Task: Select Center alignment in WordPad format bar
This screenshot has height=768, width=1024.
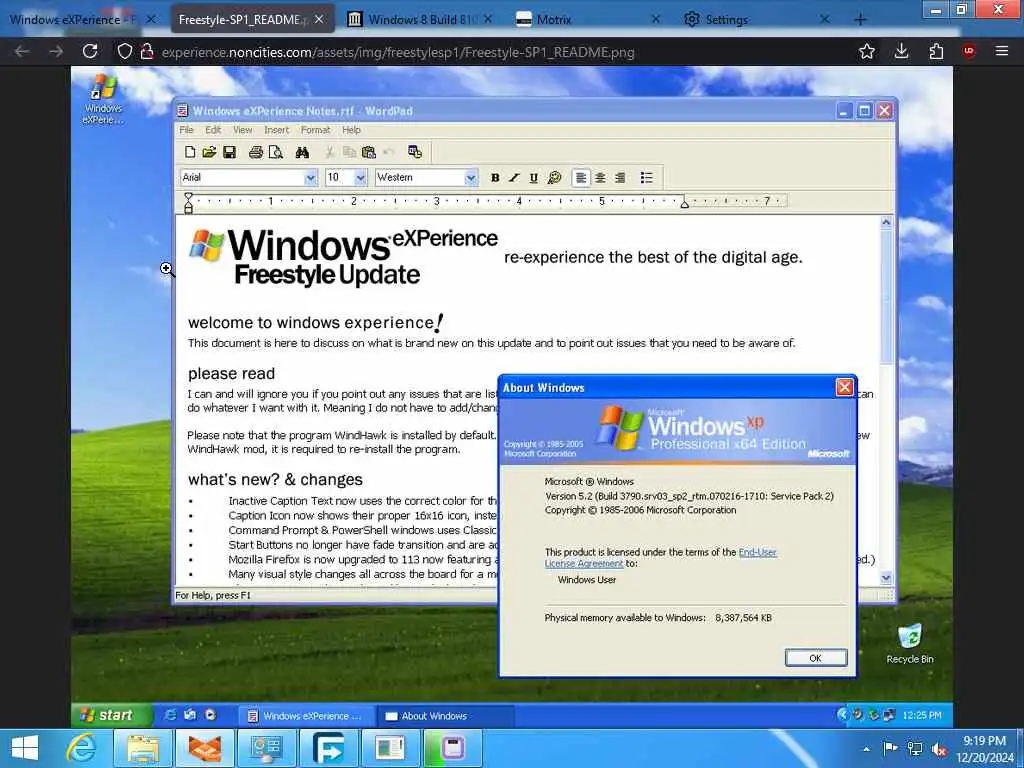Action: [600, 178]
